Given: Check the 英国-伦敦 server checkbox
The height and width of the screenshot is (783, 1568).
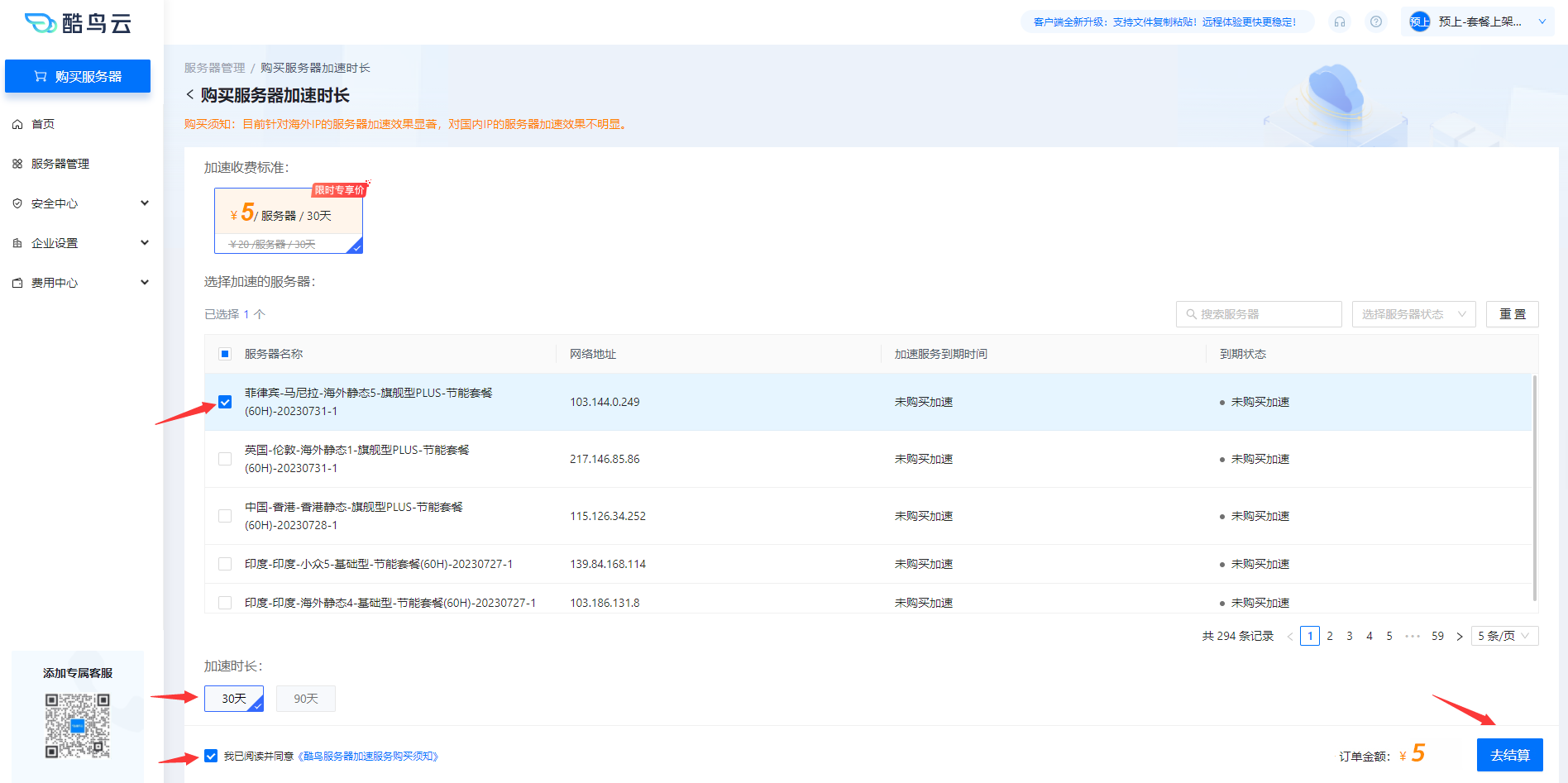Looking at the screenshot, I should pyautogui.click(x=225, y=459).
